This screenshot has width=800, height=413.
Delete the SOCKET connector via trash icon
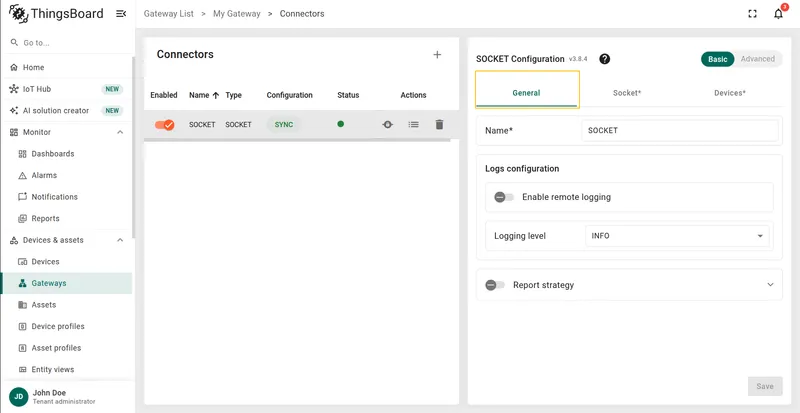click(439, 124)
